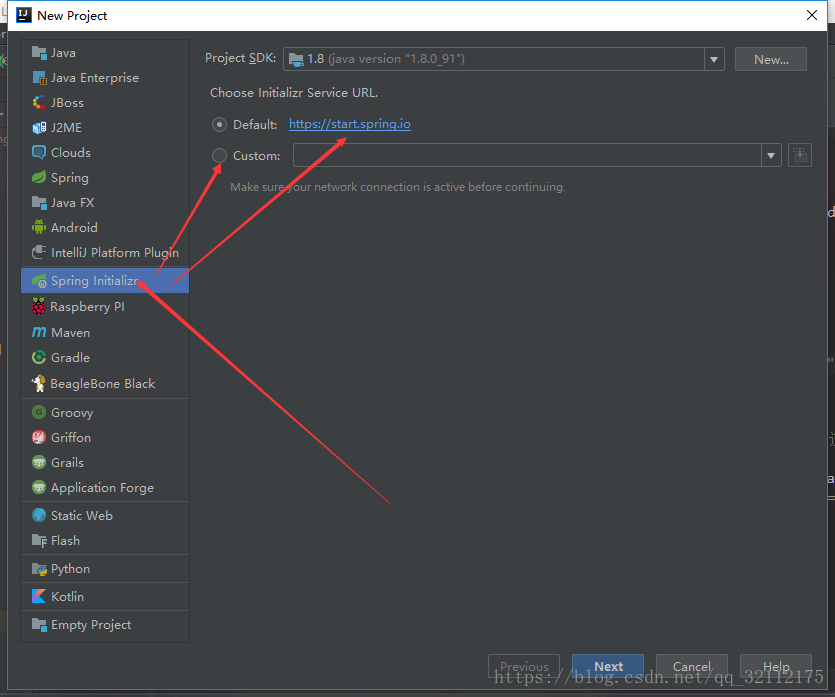Choose Clouds project type label
The width and height of the screenshot is (835, 697).
pos(71,152)
